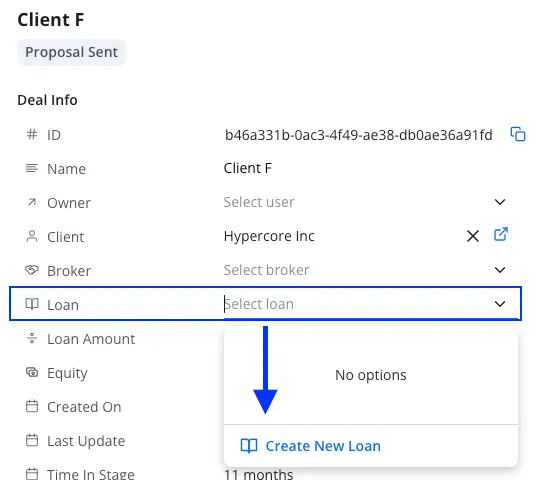Click the book icon beside Loan label

pyautogui.click(x=32, y=304)
